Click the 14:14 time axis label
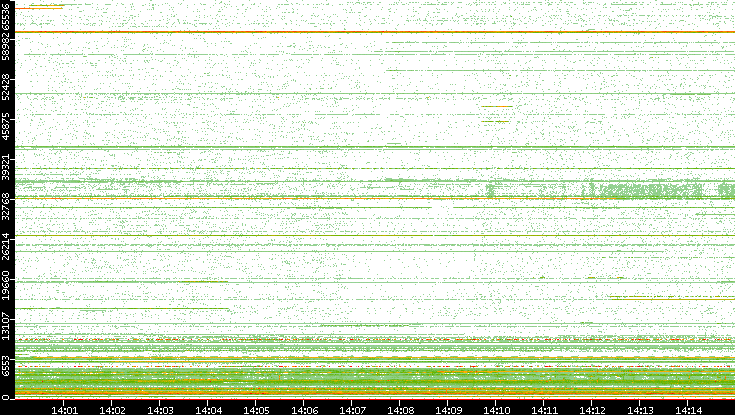This screenshot has height=415, width=735. tap(689, 410)
